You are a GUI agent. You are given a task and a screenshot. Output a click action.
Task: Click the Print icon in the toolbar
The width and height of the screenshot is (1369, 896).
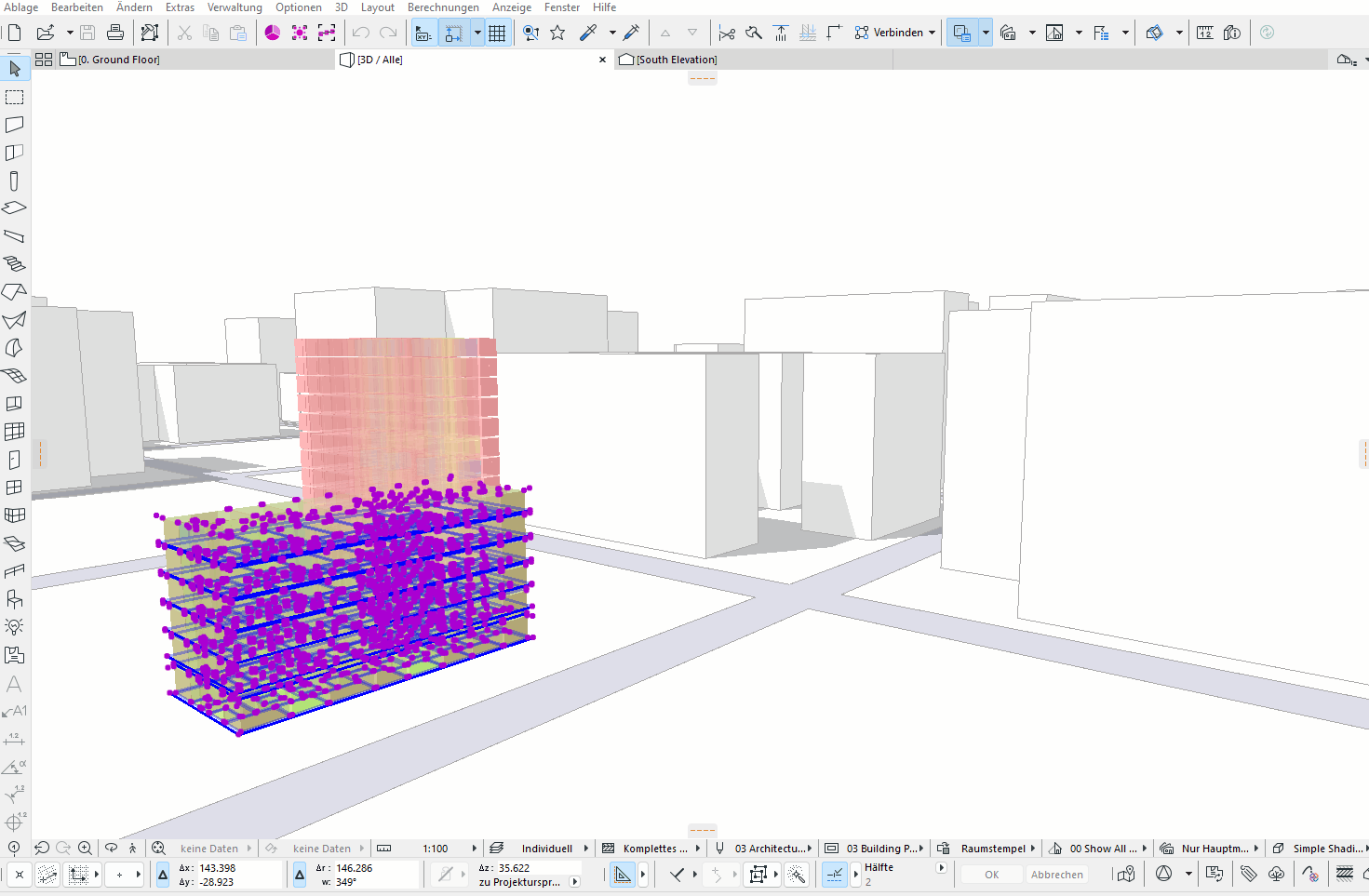115,33
